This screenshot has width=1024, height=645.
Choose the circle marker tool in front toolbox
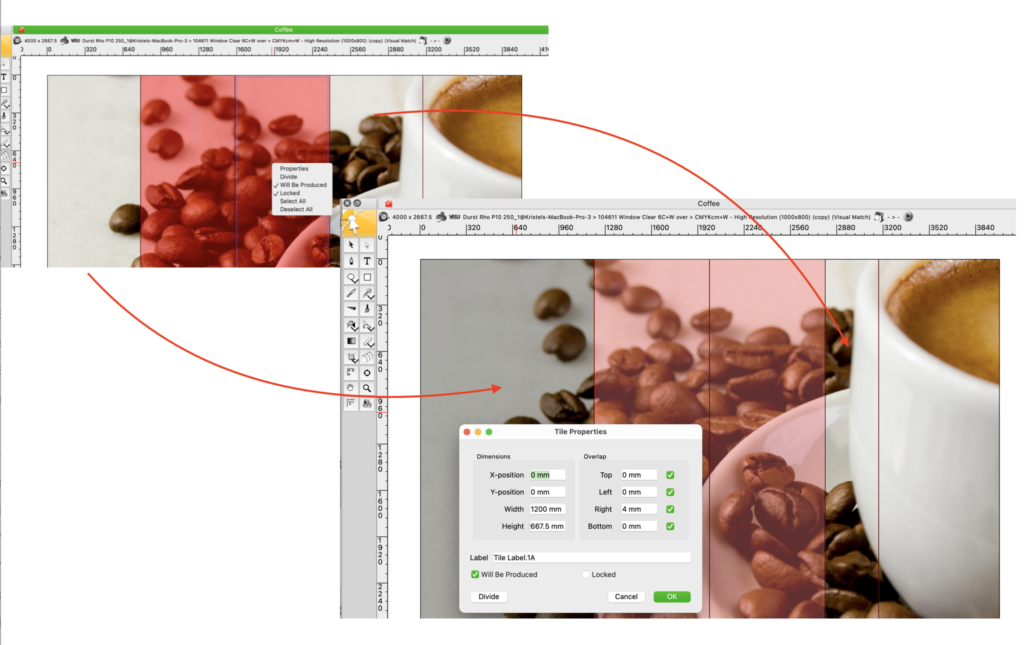click(367, 373)
